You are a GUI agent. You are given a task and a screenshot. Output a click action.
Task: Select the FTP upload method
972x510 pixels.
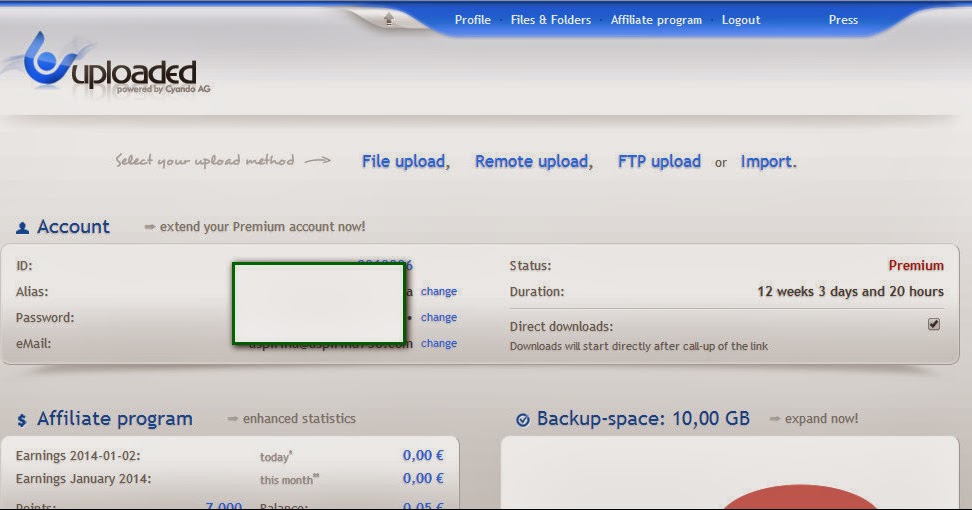pyautogui.click(x=659, y=162)
